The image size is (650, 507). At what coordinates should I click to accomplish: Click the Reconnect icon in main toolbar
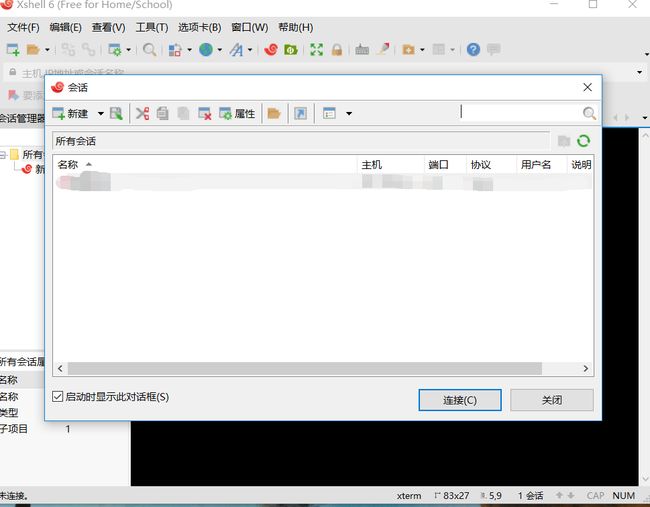point(68,50)
